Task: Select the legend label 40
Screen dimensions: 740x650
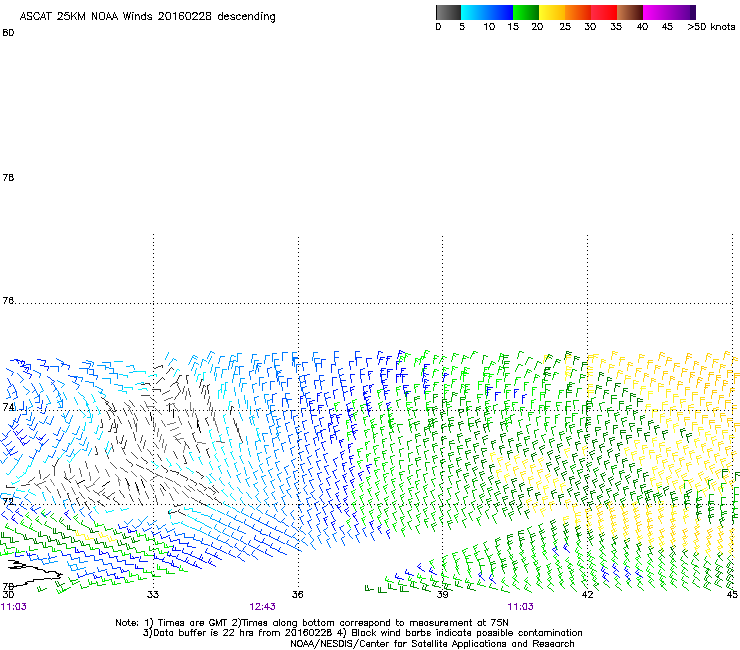Action: (642, 27)
